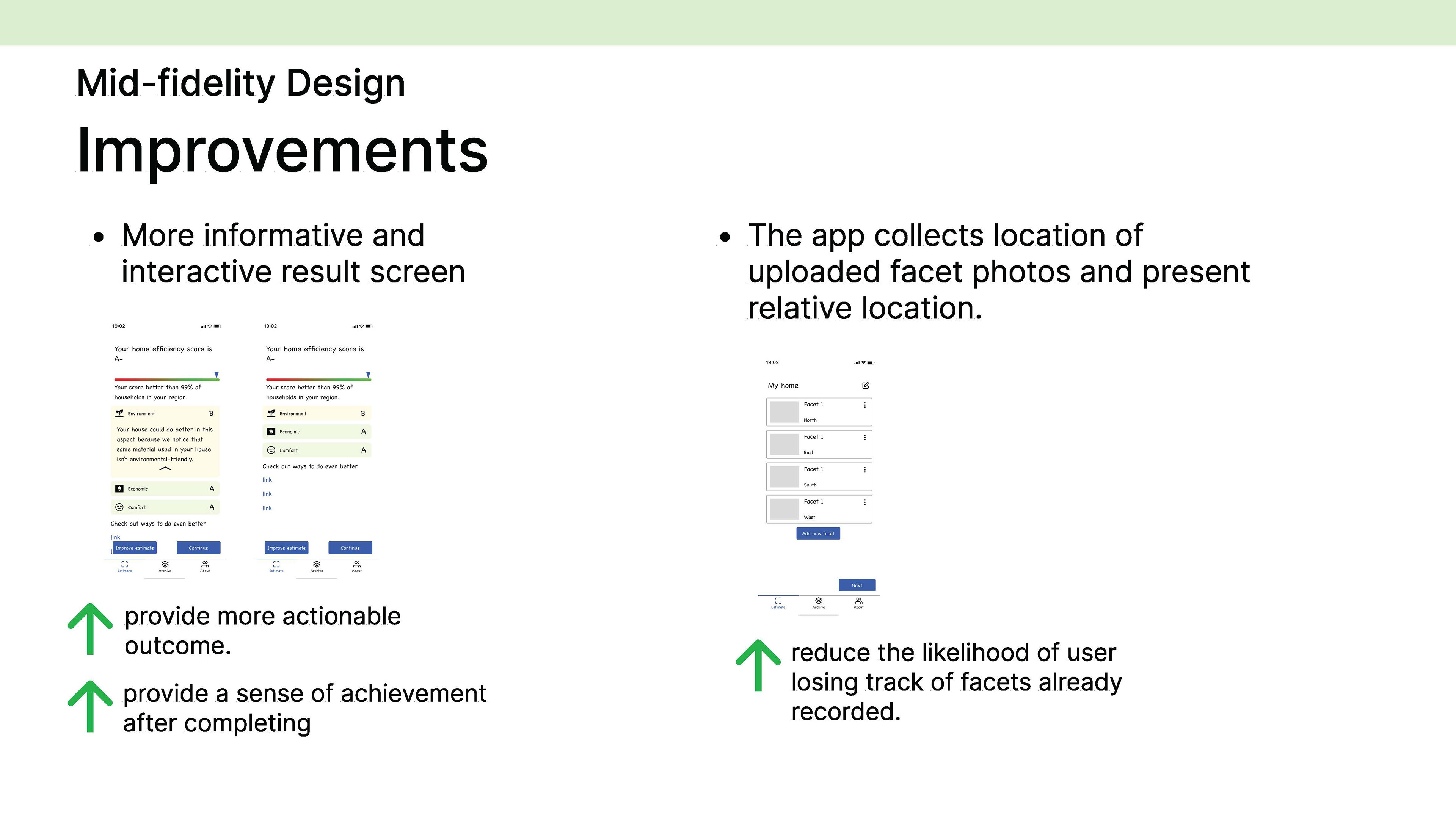Click 'Mid-fidelity Design' heading text
The height and width of the screenshot is (819, 1456).
click(241, 84)
